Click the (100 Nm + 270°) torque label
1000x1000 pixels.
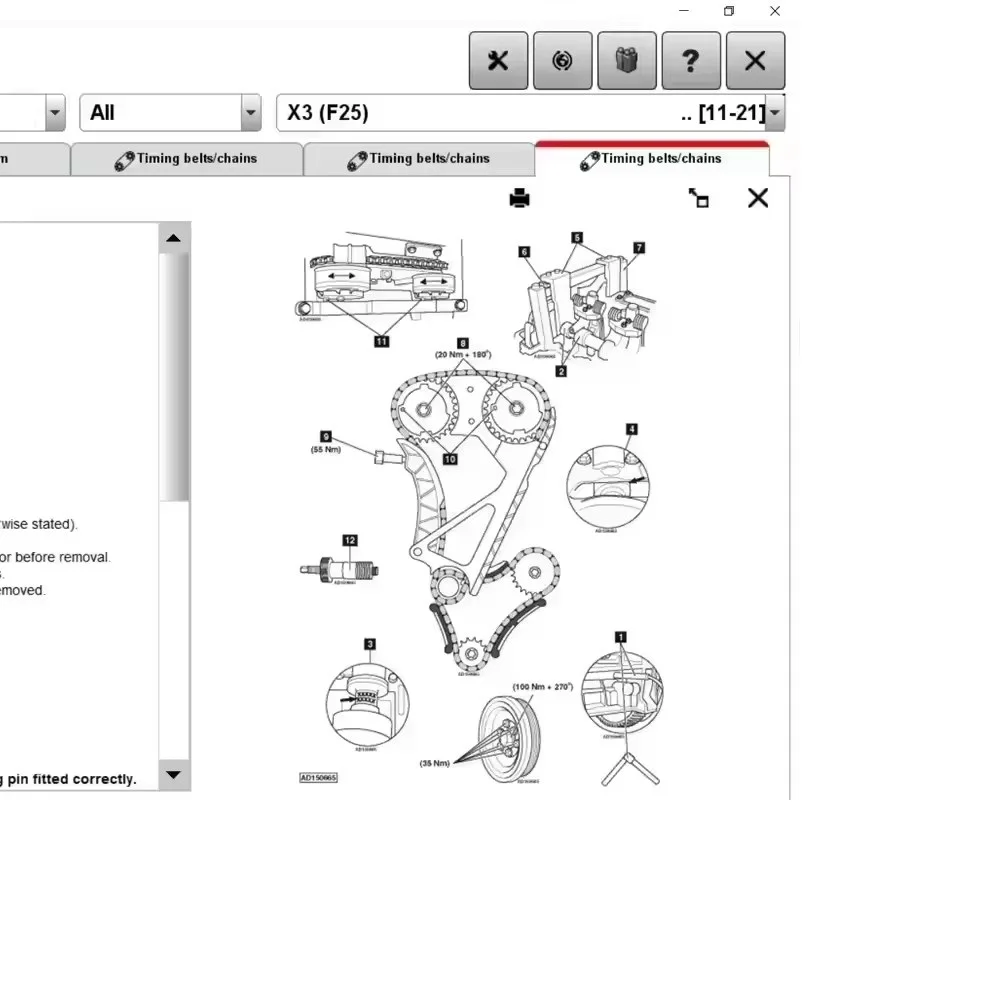coord(543,687)
